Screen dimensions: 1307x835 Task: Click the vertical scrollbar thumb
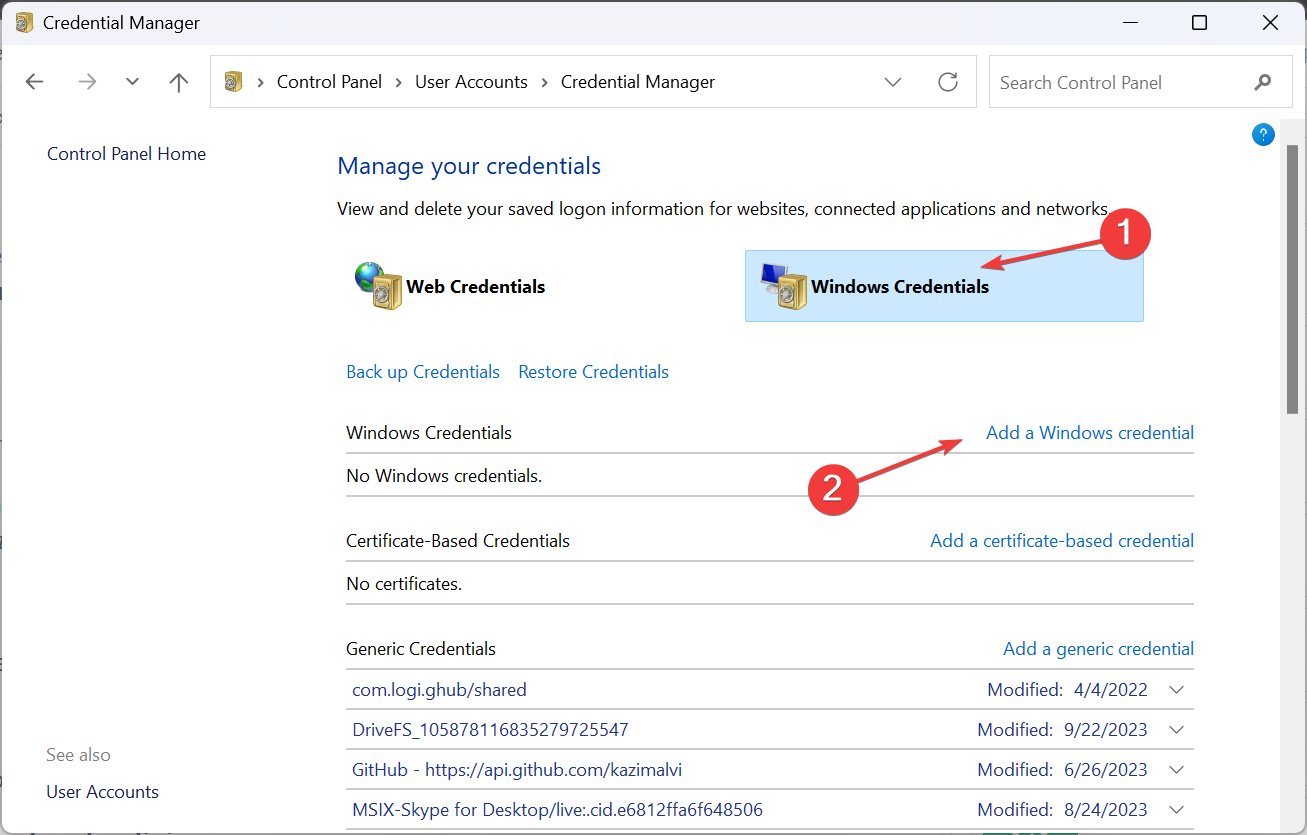pyautogui.click(x=1292, y=279)
